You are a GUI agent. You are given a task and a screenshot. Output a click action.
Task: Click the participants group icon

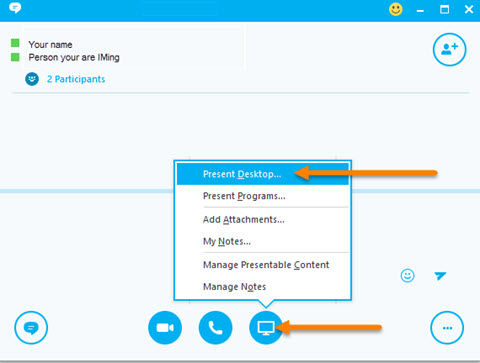coord(32,79)
